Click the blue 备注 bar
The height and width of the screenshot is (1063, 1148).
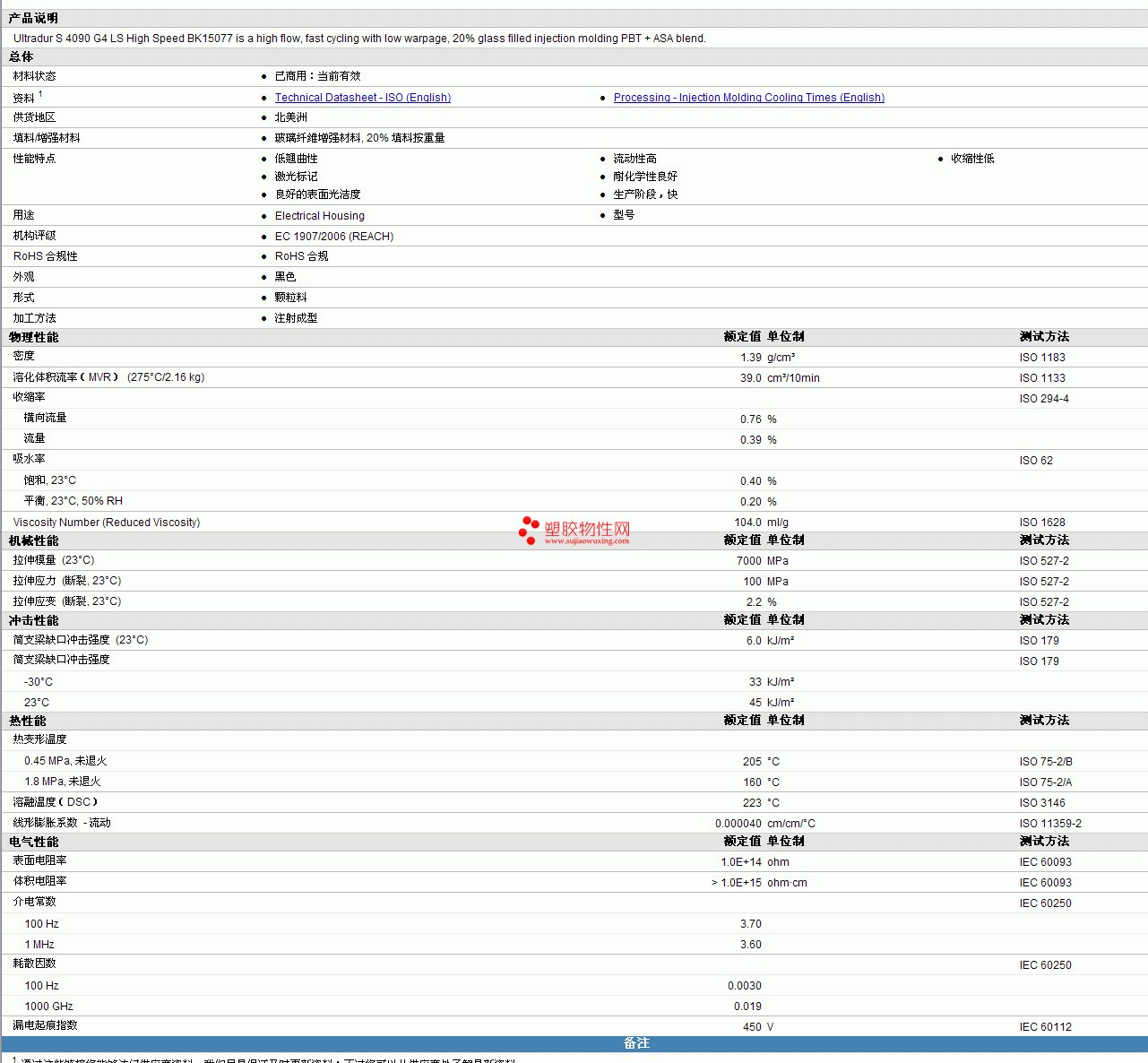tap(636, 1043)
